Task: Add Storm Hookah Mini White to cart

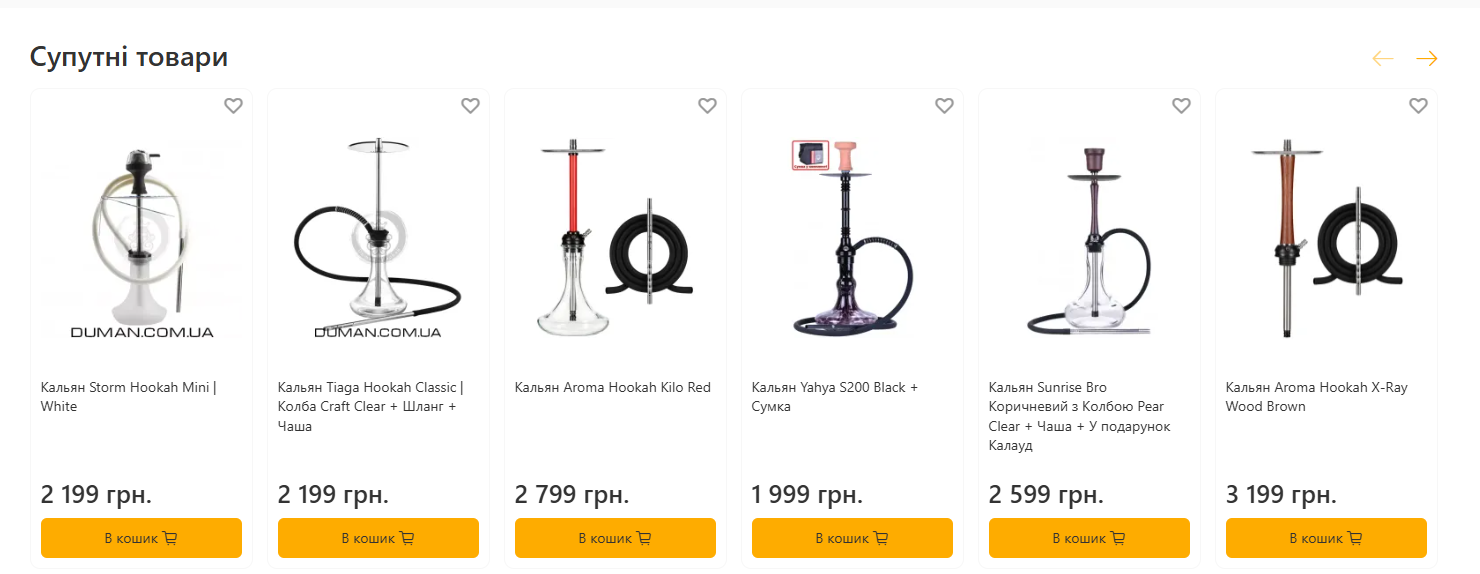Action: click(141, 538)
